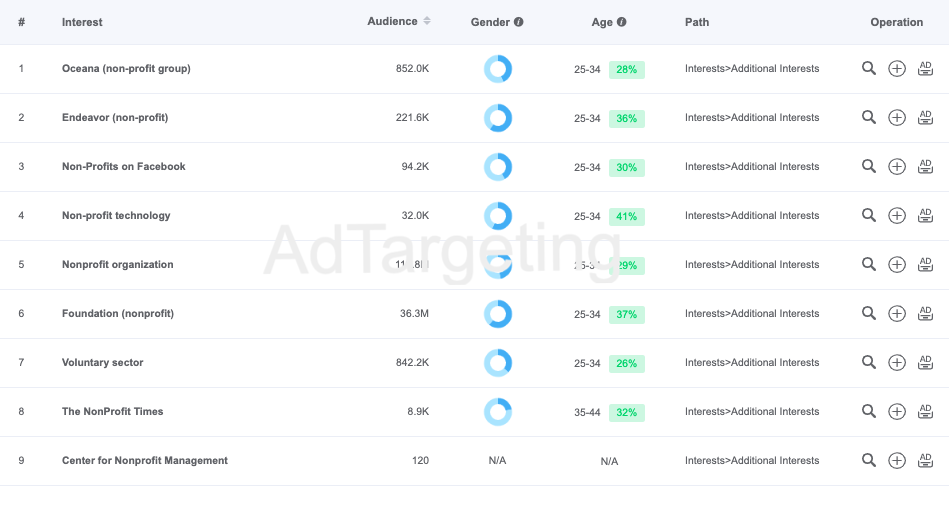949x509 pixels.
Task: Add Non-Profits on Facebook with plus icon
Action: click(897, 166)
